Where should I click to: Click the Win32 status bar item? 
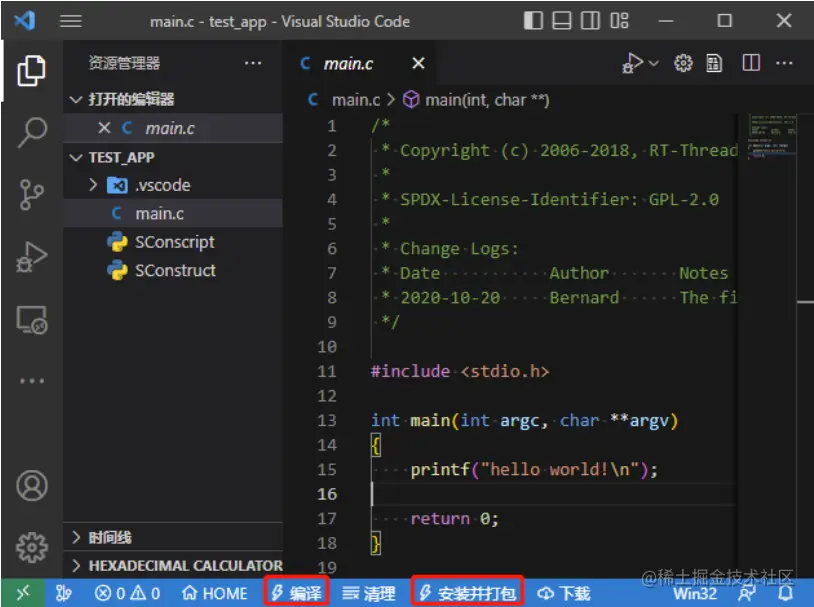point(695,593)
